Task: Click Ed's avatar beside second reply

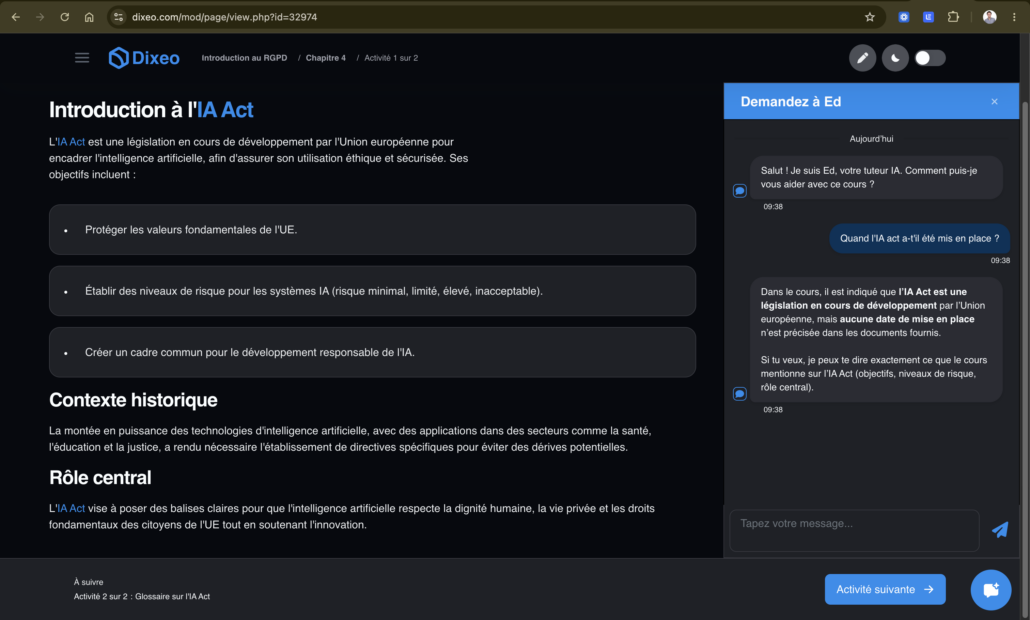Action: 740,393
